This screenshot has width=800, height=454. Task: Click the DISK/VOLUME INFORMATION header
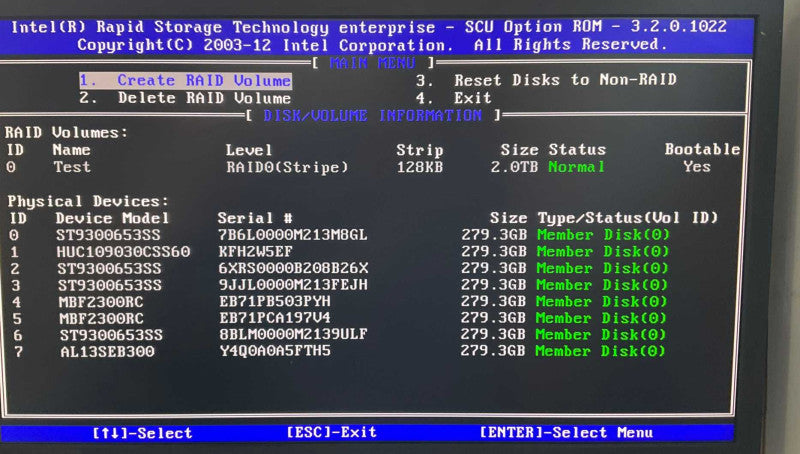coord(372,115)
